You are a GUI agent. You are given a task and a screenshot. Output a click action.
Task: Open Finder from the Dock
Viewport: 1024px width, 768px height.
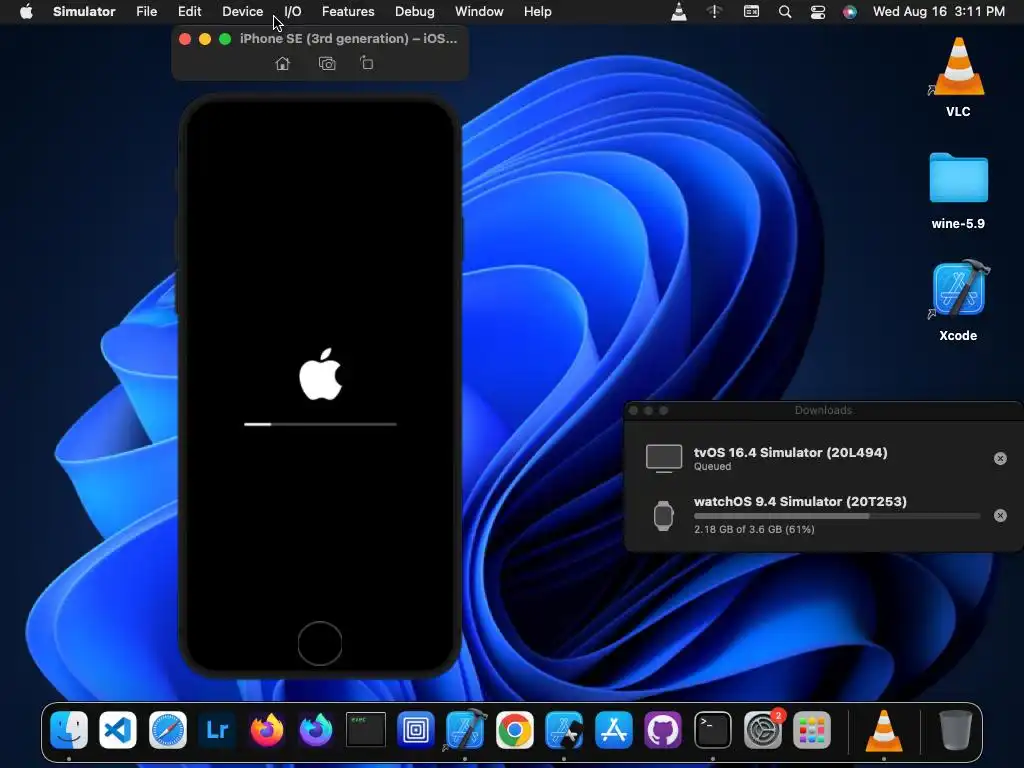point(69,729)
